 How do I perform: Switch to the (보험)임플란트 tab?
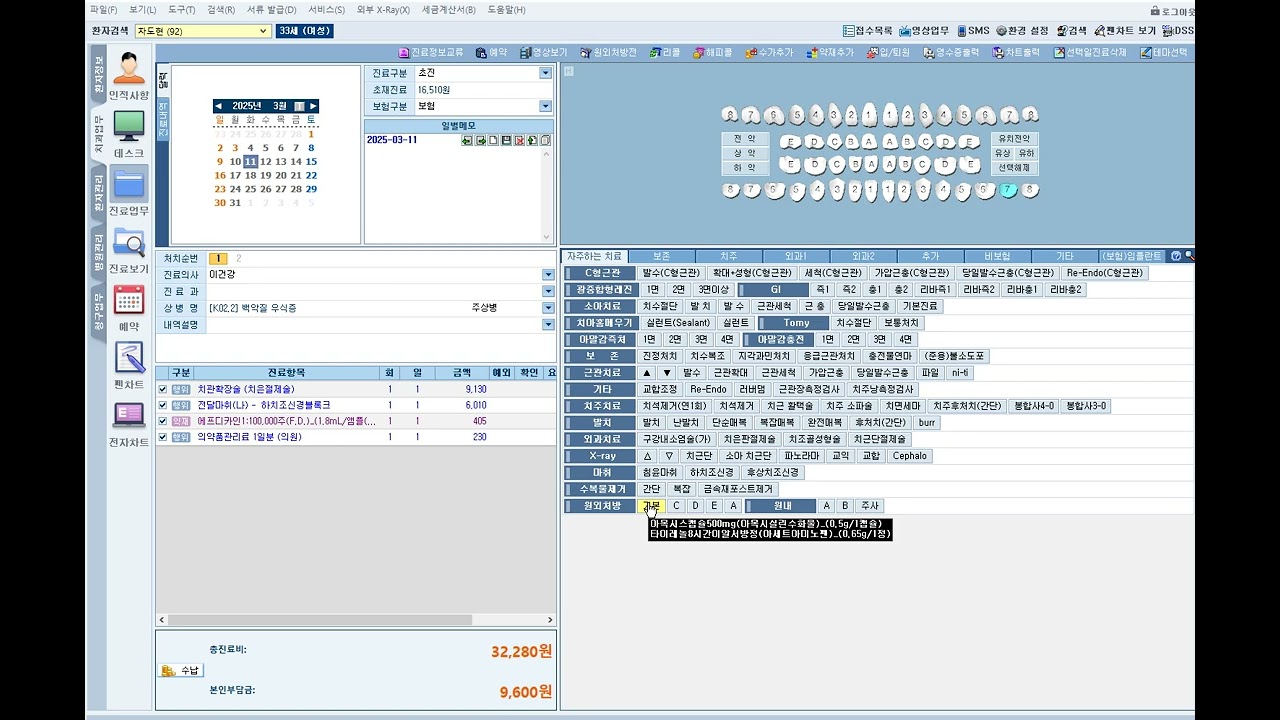tap(1131, 256)
